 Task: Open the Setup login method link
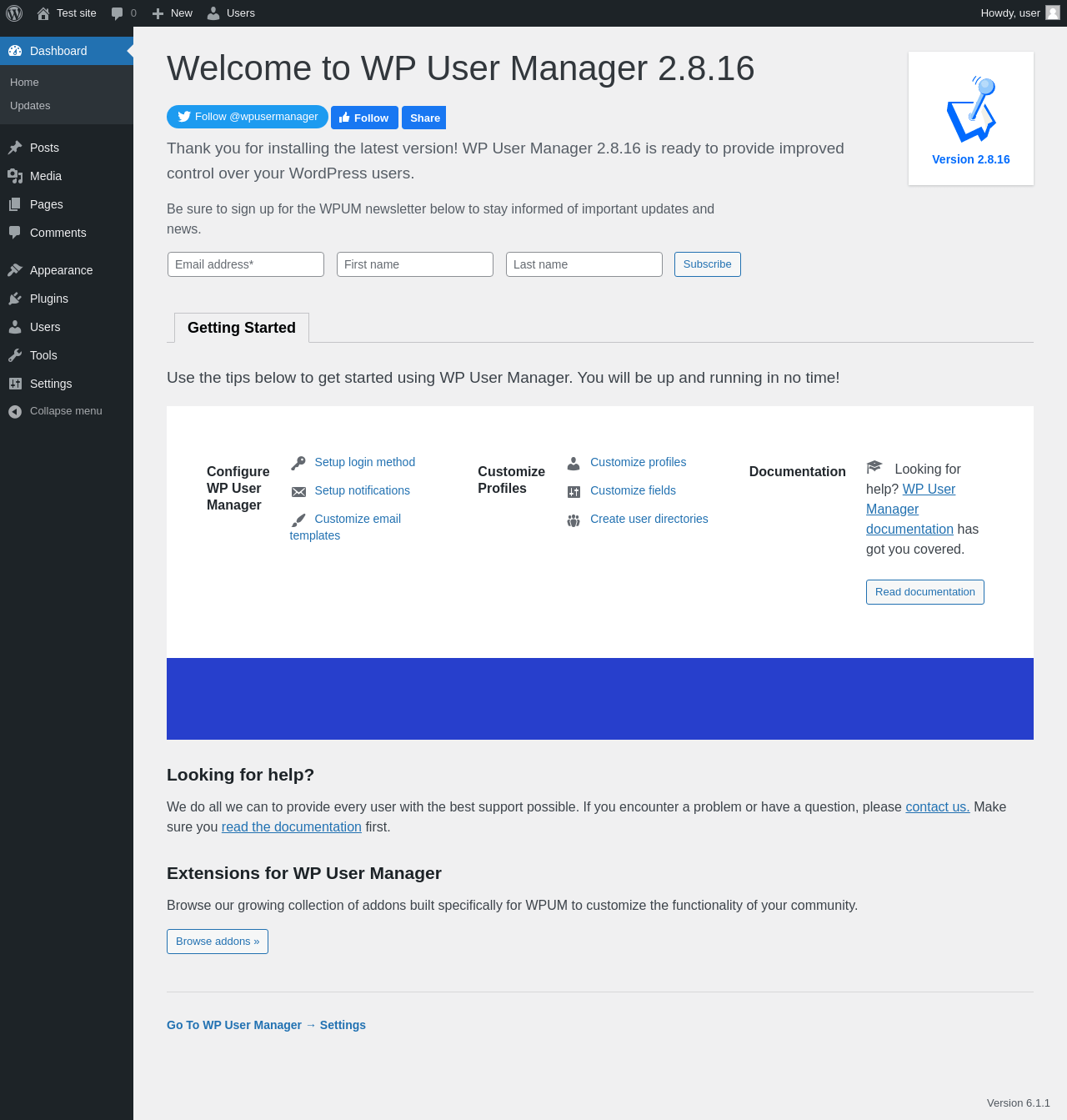(x=364, y=462)
